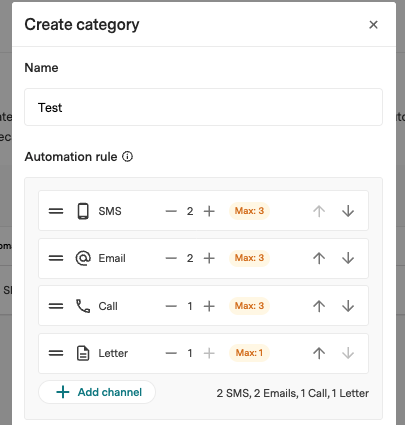Increase the SMS count with plus
Viewport: 405px width, 425px height.
209,211
